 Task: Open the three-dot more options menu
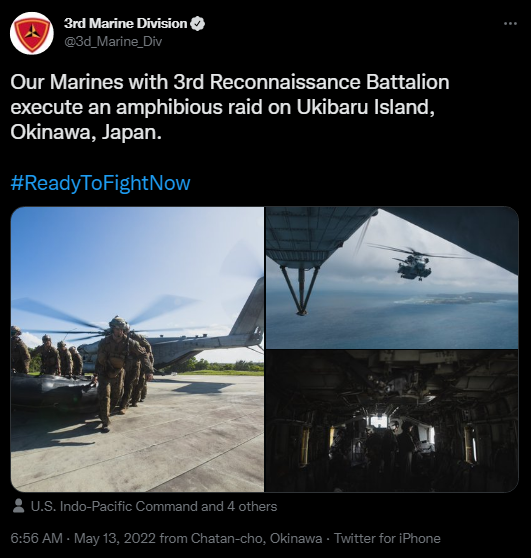[510, 23]
